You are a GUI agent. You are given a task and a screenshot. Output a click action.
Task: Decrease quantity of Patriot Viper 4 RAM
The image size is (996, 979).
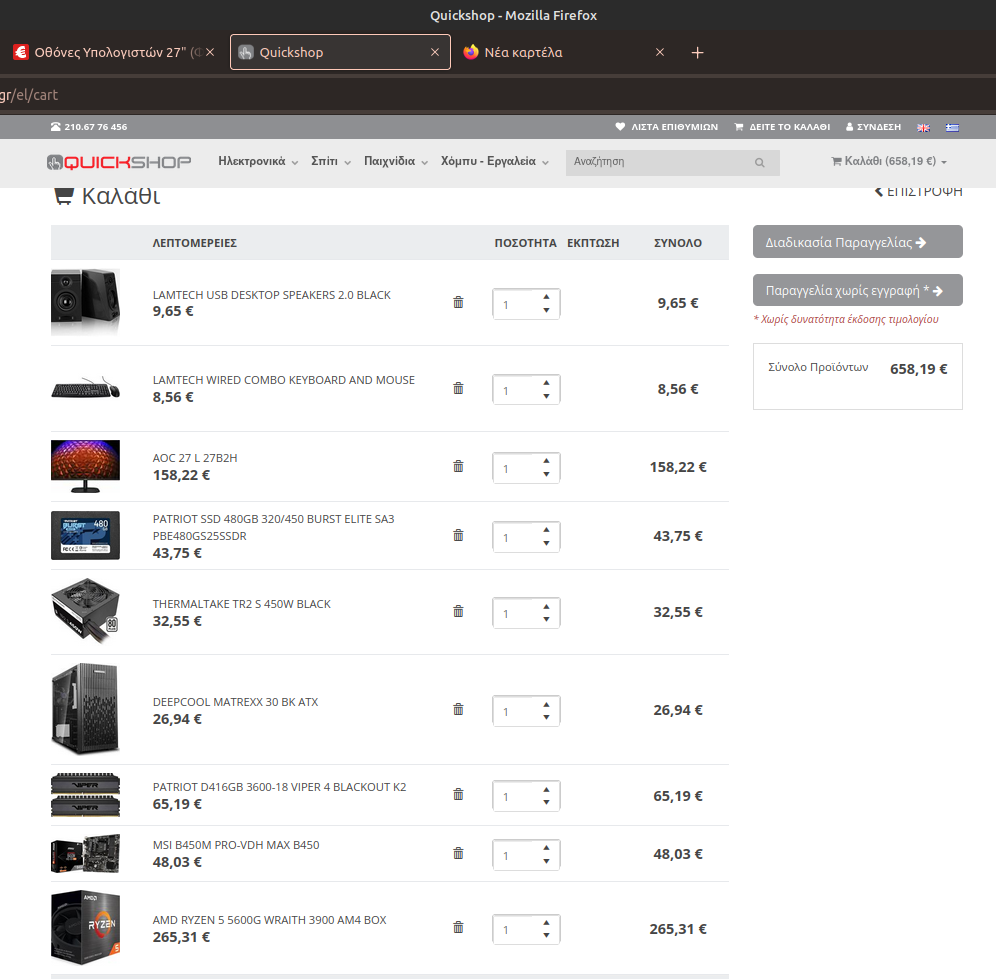546,802
